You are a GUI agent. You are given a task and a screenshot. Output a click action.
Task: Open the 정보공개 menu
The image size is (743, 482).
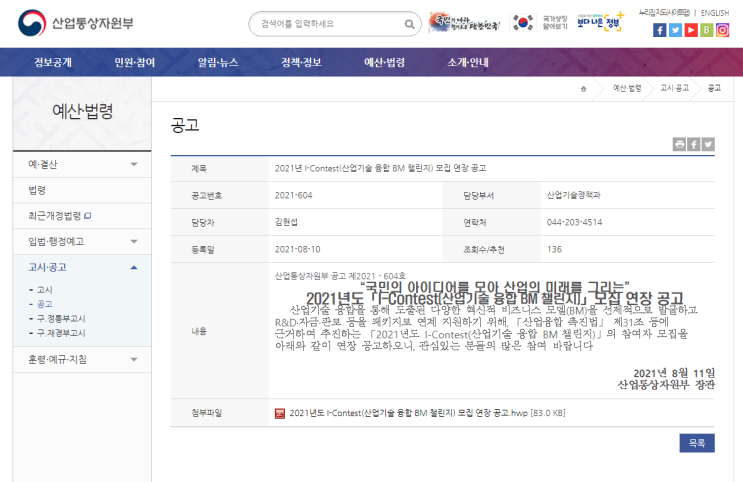pyautogui.click(x=53, y=62)
